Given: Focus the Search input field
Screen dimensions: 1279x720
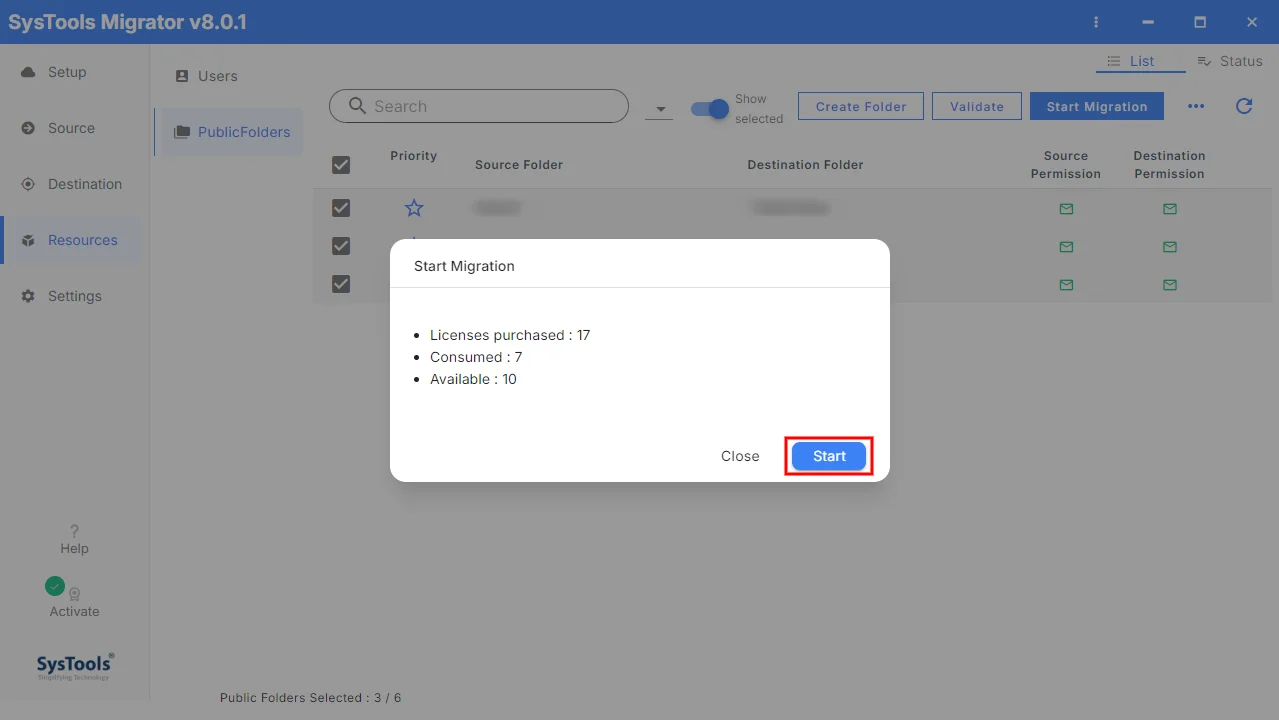Looking at the screenshot, I should point(479,106).
